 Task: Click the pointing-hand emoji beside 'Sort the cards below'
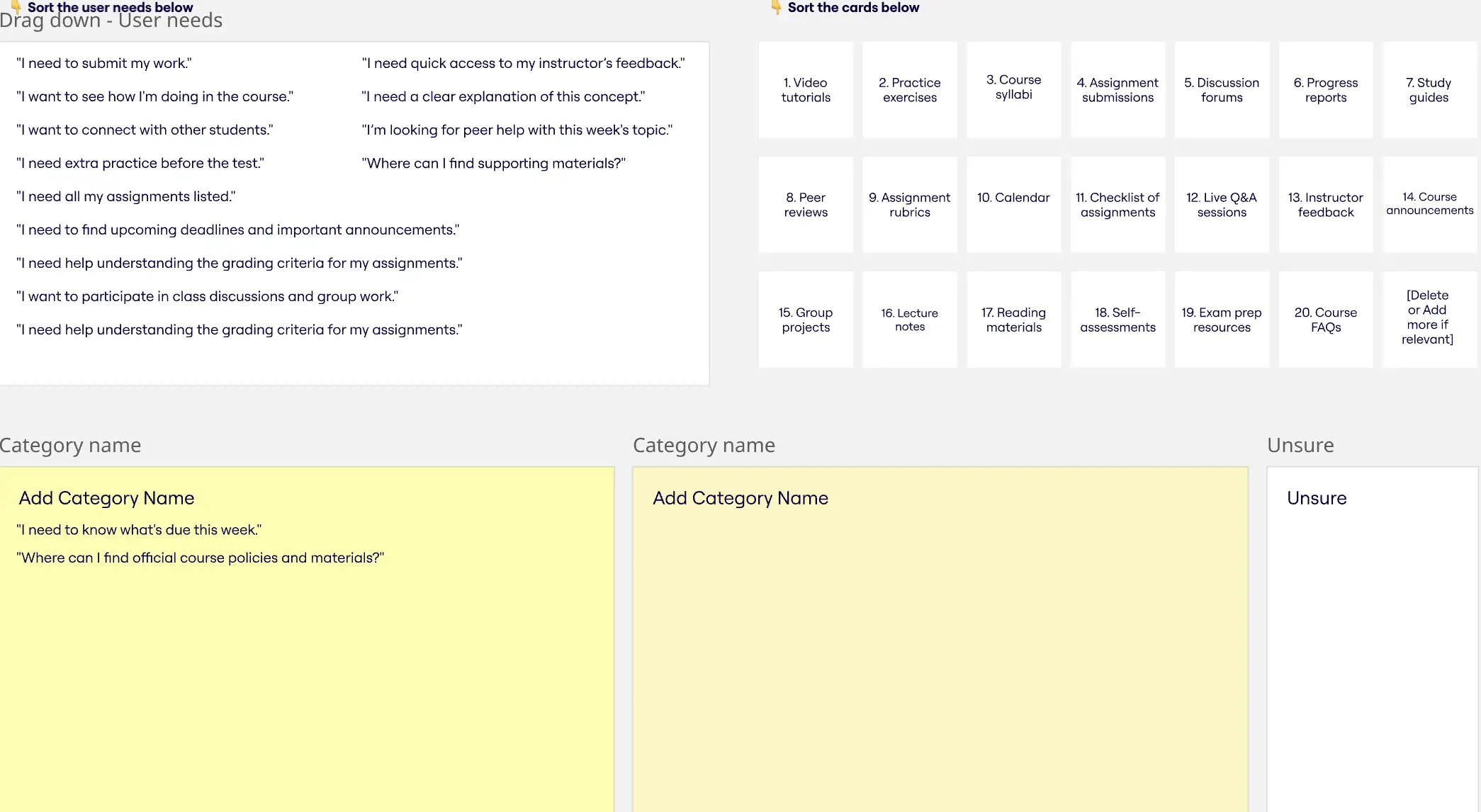[x=777, y=7]
